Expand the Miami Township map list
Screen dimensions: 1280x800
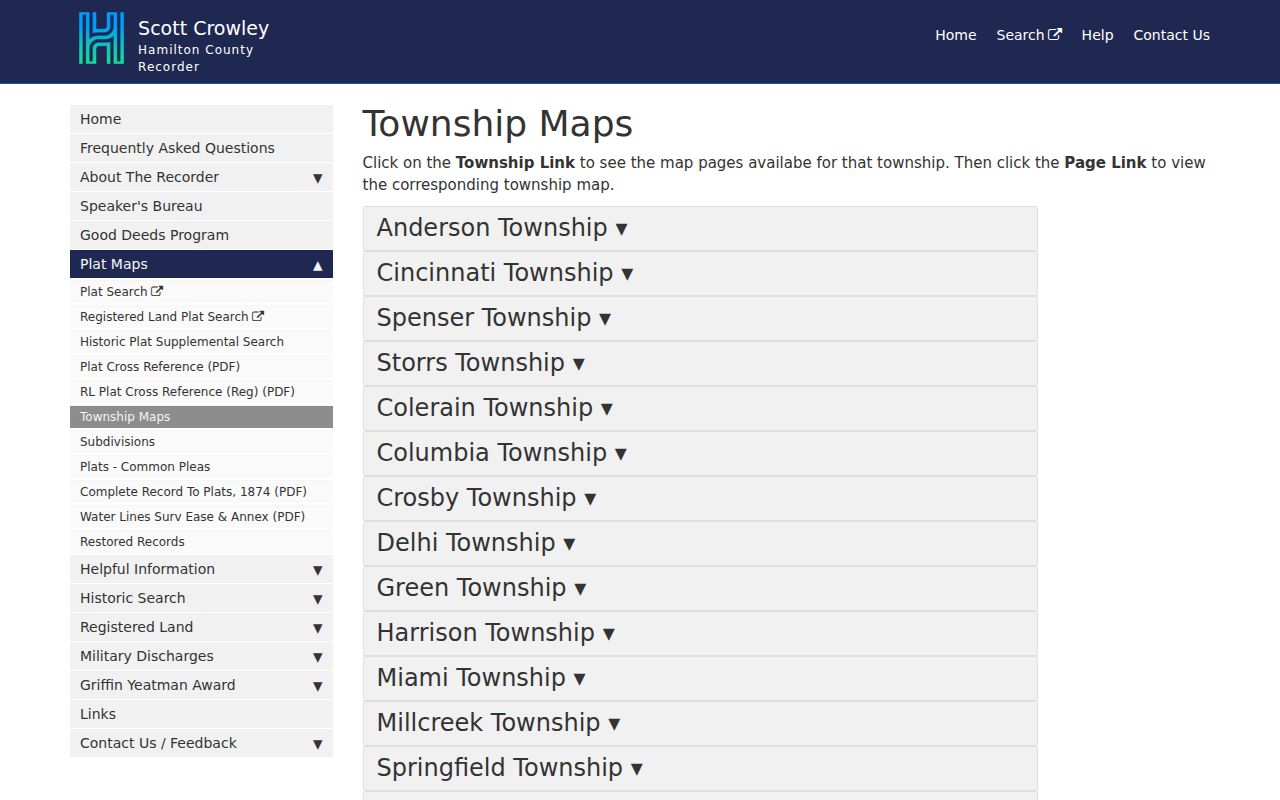click(x=700, y=678)
